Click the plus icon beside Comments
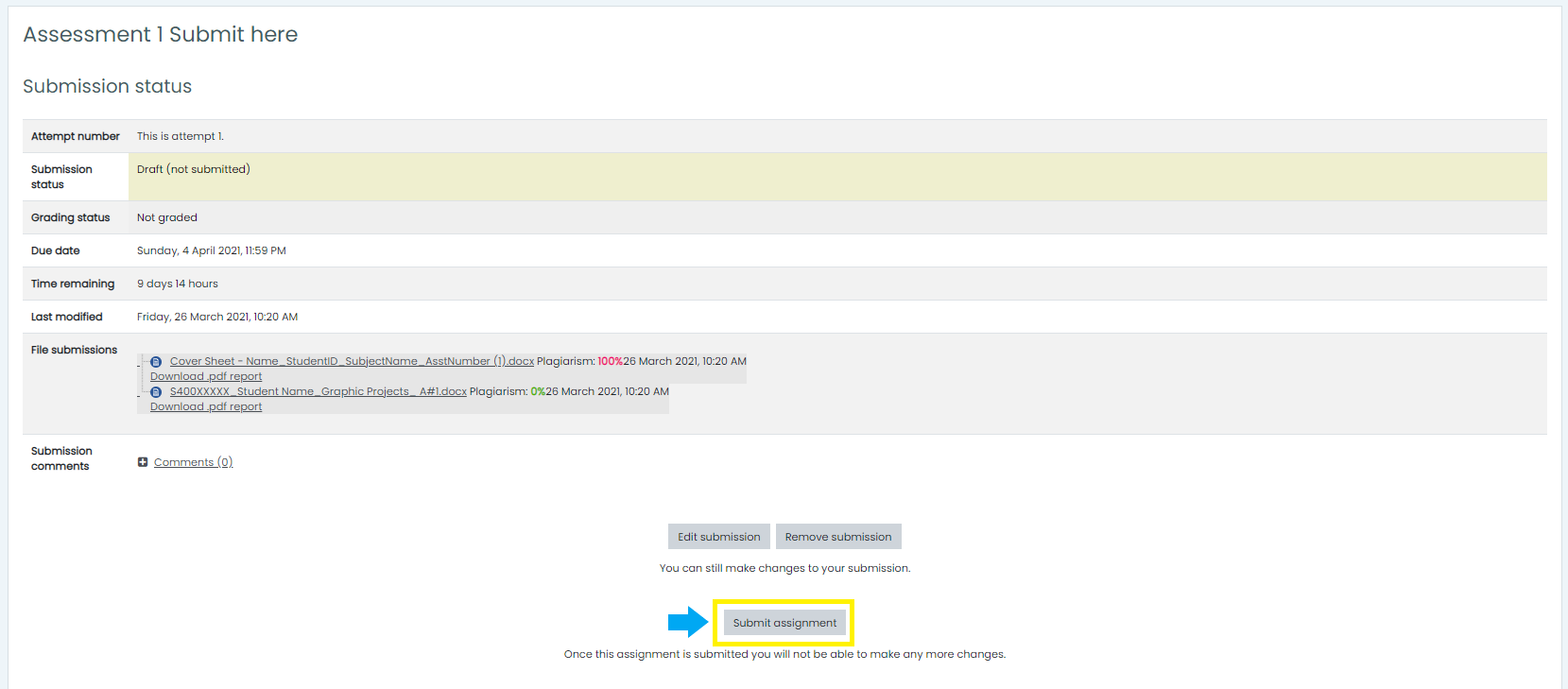This screenshot has height=689, width=1568. tap(143, 462)
